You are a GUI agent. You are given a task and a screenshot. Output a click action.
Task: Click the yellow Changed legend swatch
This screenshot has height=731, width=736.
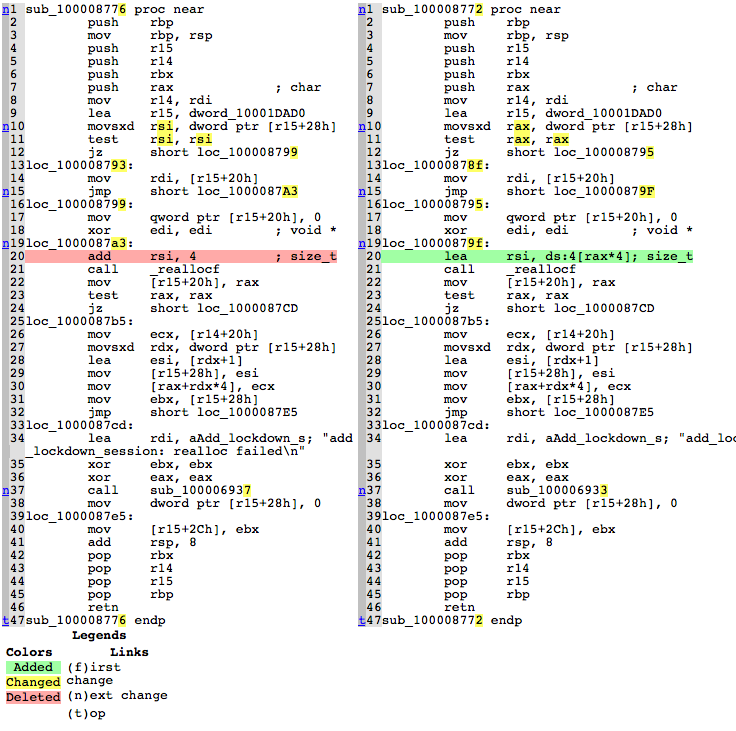pyautogui.click(x=32, y=682)
